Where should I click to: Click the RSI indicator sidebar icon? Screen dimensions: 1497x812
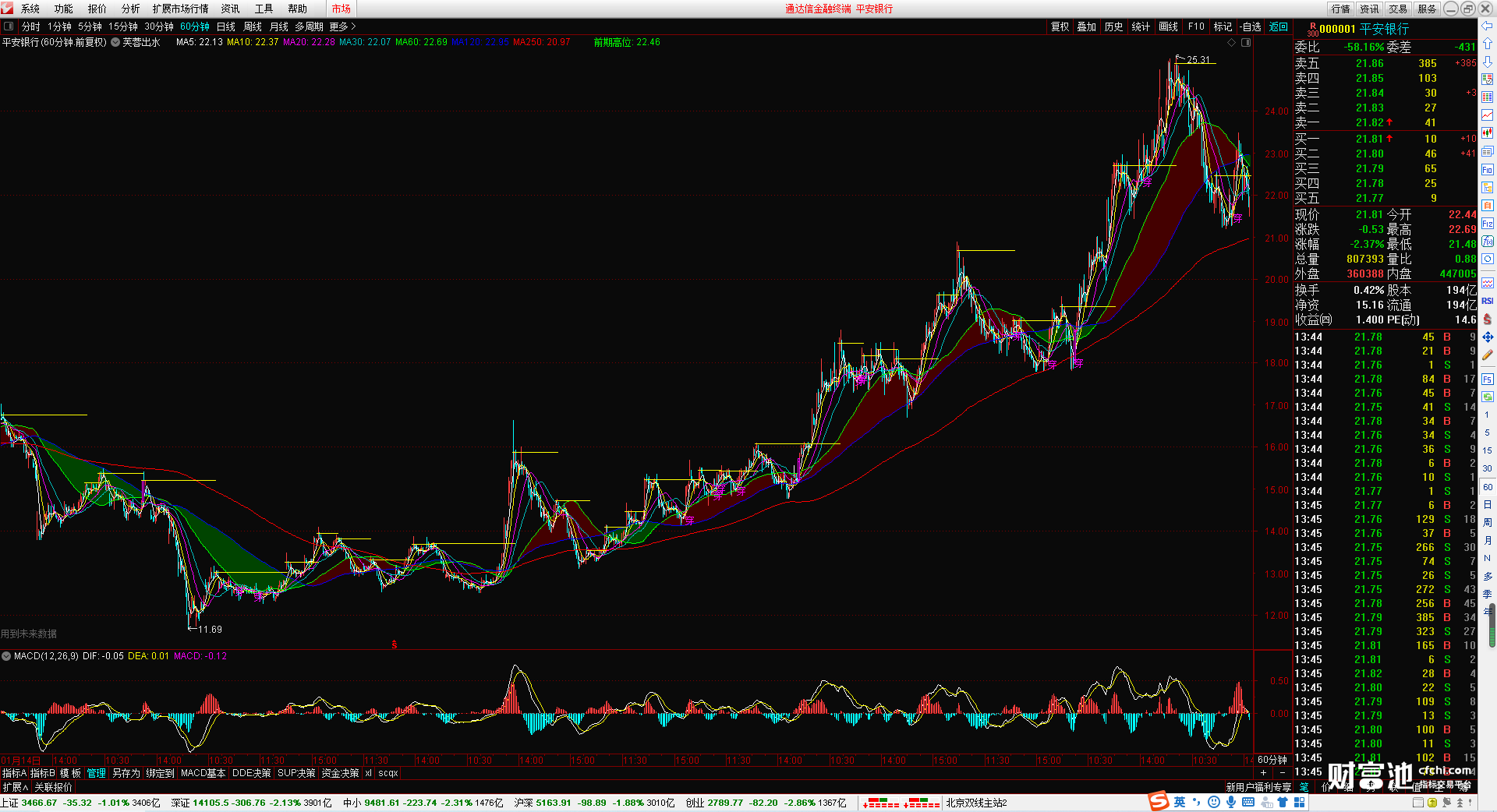pyautogui.click(x=1488, y=301)
